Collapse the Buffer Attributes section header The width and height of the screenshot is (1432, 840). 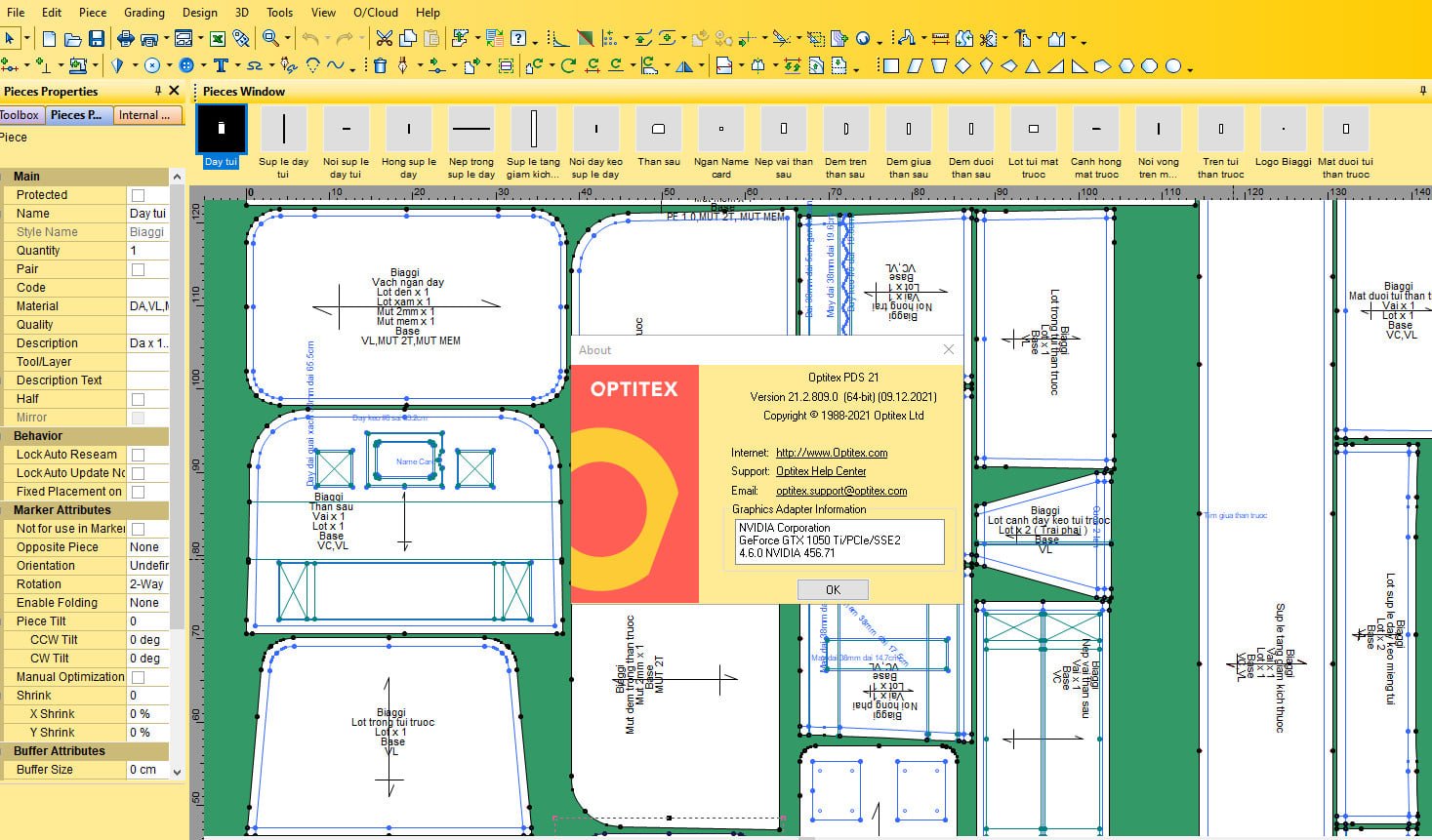pyautogui.click(x=84, y=751)
